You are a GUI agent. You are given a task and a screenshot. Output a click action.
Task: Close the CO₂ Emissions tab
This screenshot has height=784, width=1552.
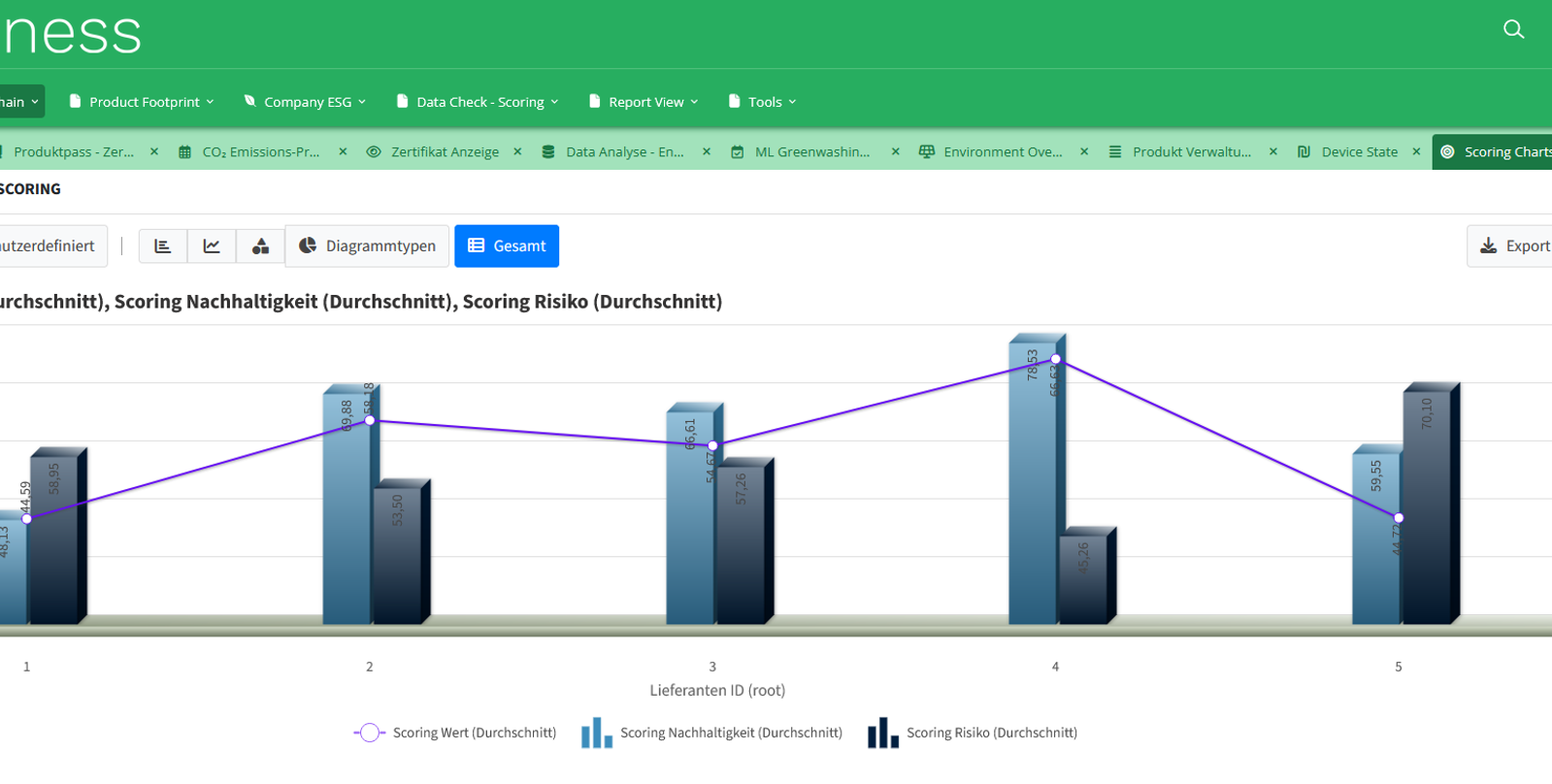343,151
